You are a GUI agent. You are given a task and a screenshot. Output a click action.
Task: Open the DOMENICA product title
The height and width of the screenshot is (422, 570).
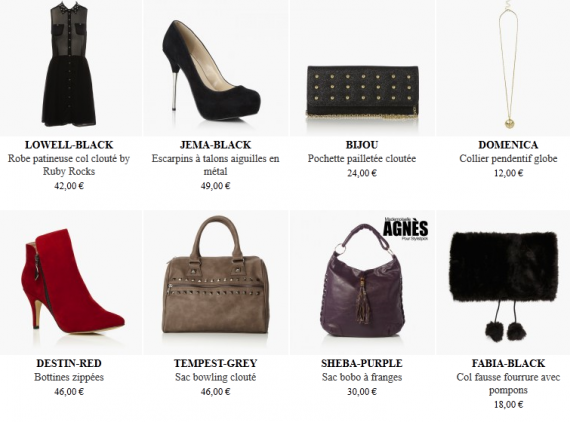(508, 145)
